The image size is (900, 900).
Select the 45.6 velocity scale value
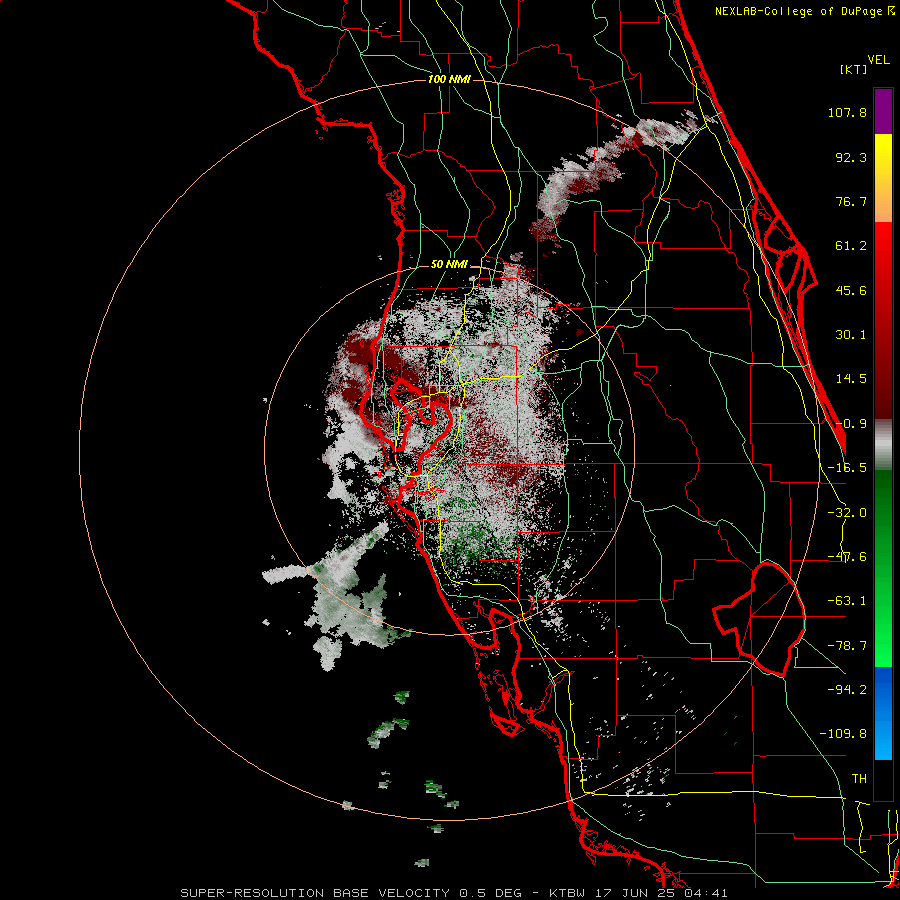(851, 290)
